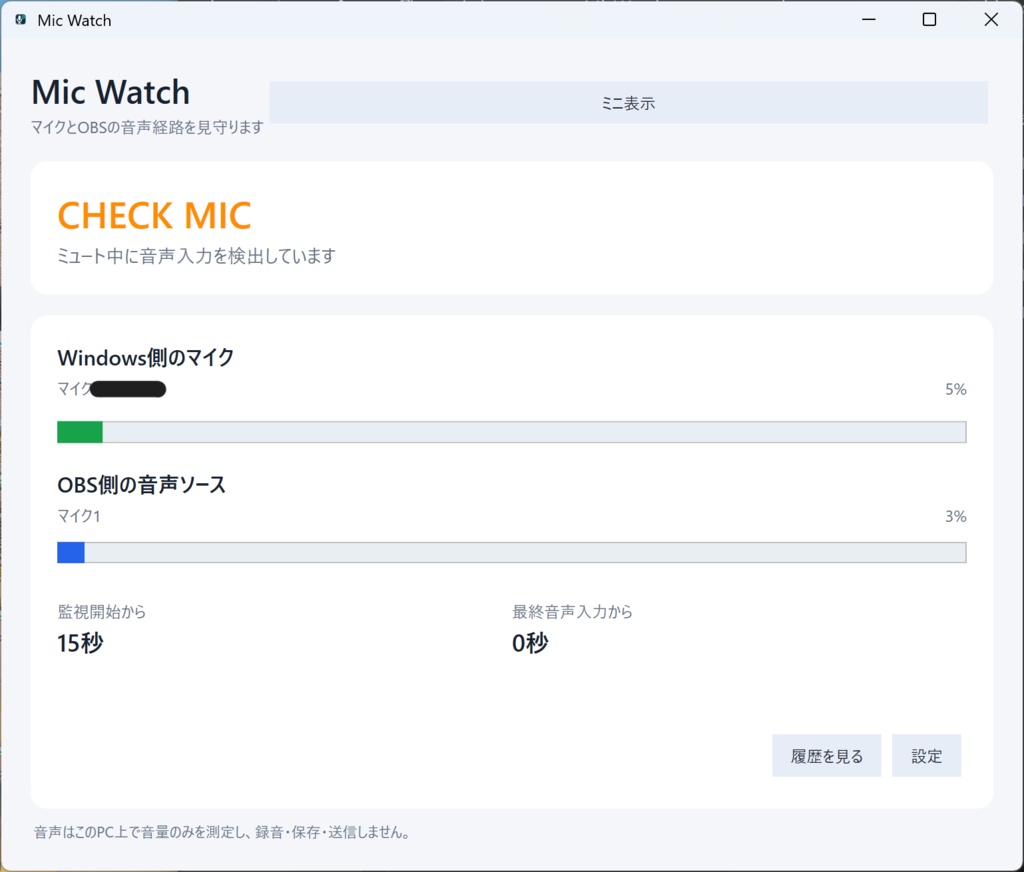Click the マイクとOBSの音声経路を見守ります subtitle
The height and width of the screenshot is (872, 1024).
[148, 127]
